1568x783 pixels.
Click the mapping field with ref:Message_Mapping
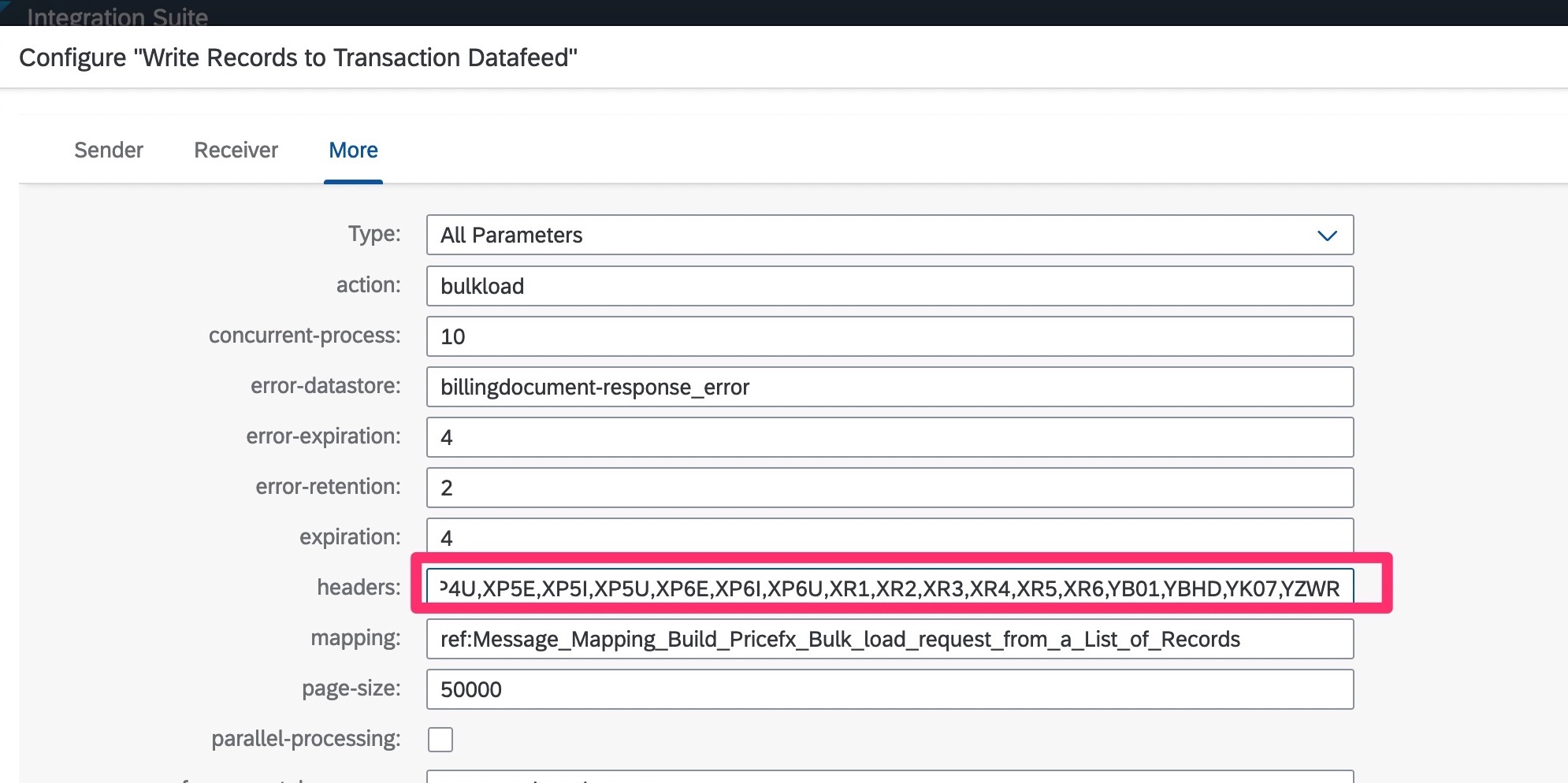tap(889, 639)
